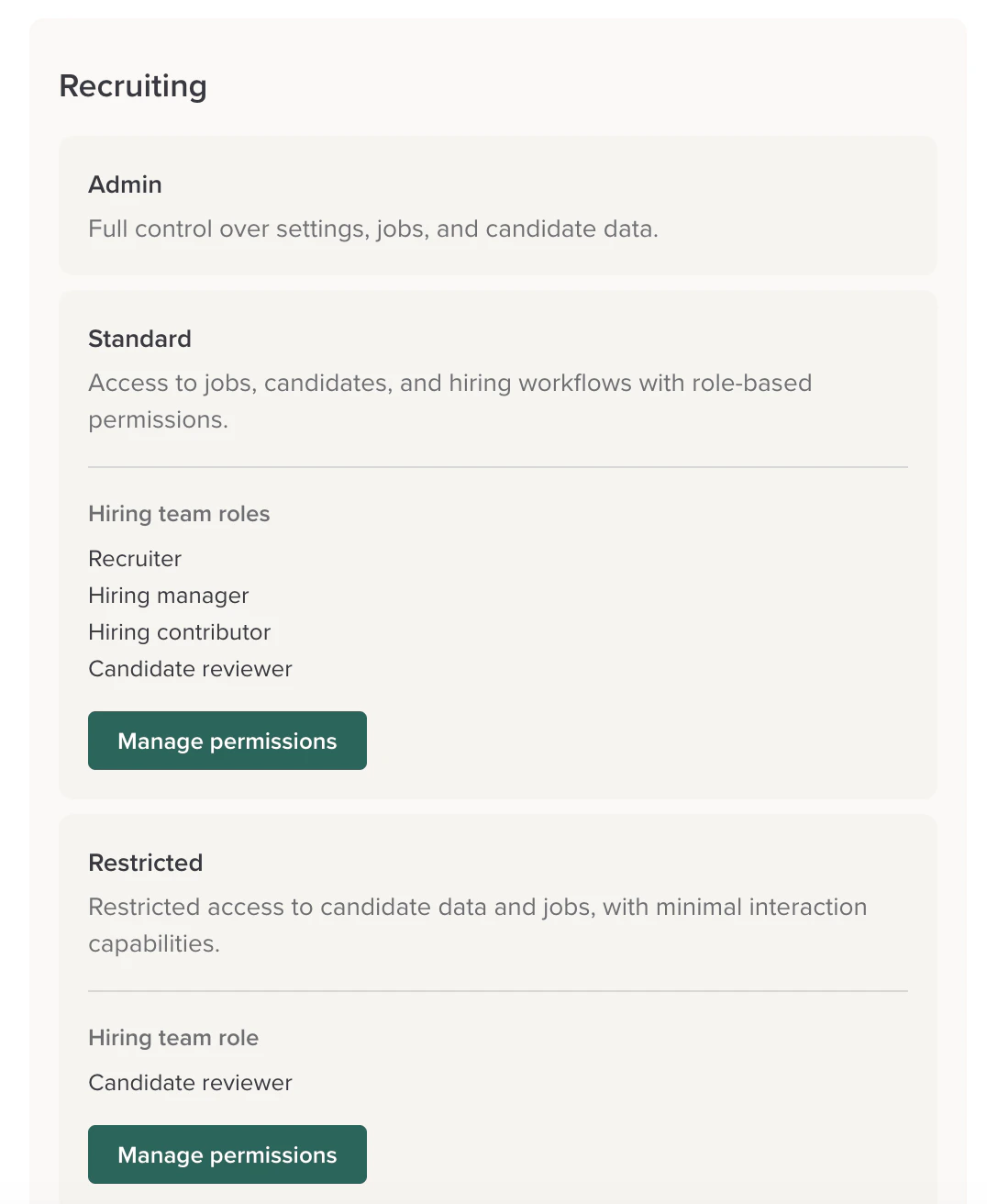Click the Recruiting page heading

click(x=133, y=86)
